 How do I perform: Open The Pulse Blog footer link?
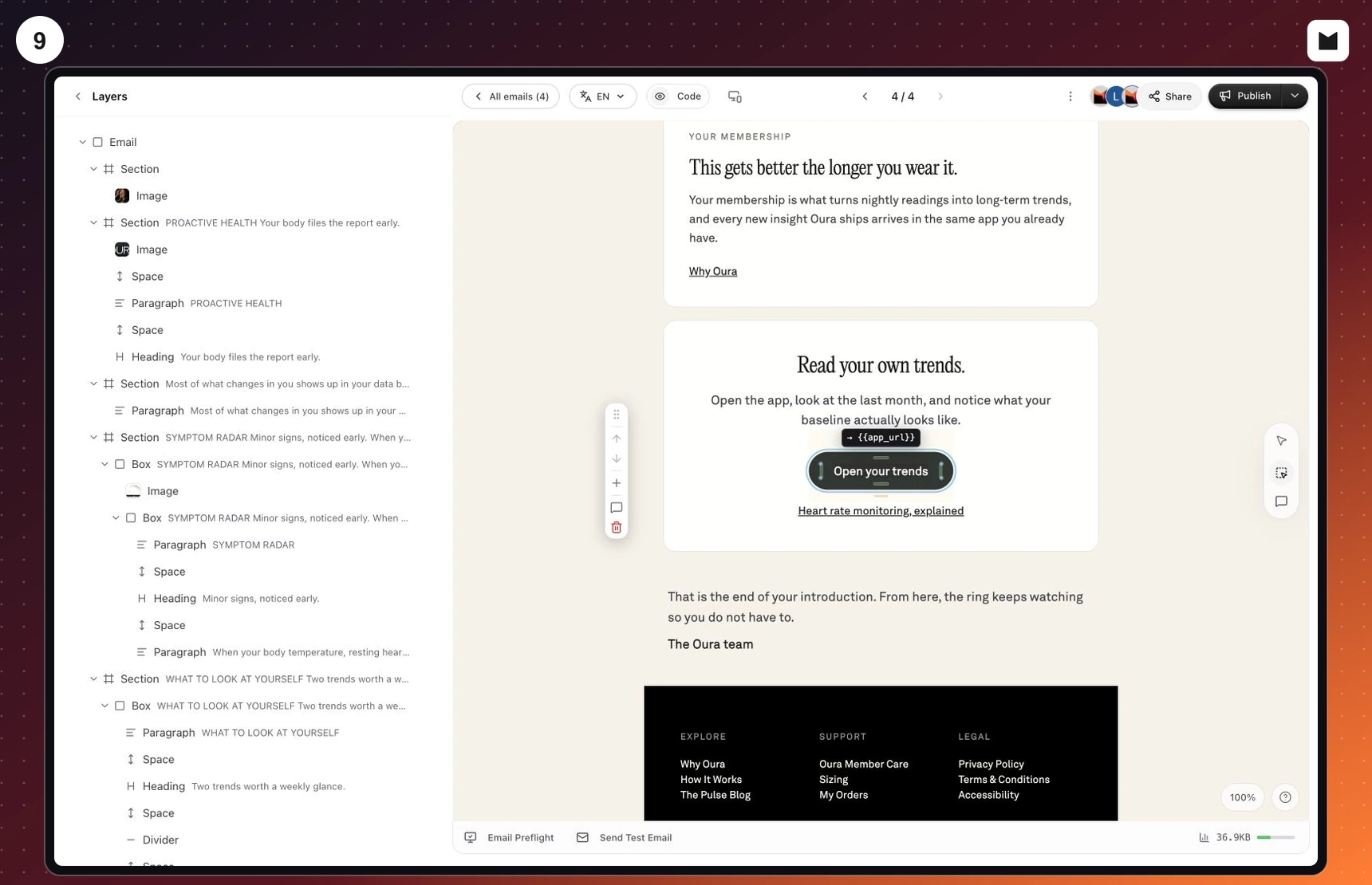[716, 795]
